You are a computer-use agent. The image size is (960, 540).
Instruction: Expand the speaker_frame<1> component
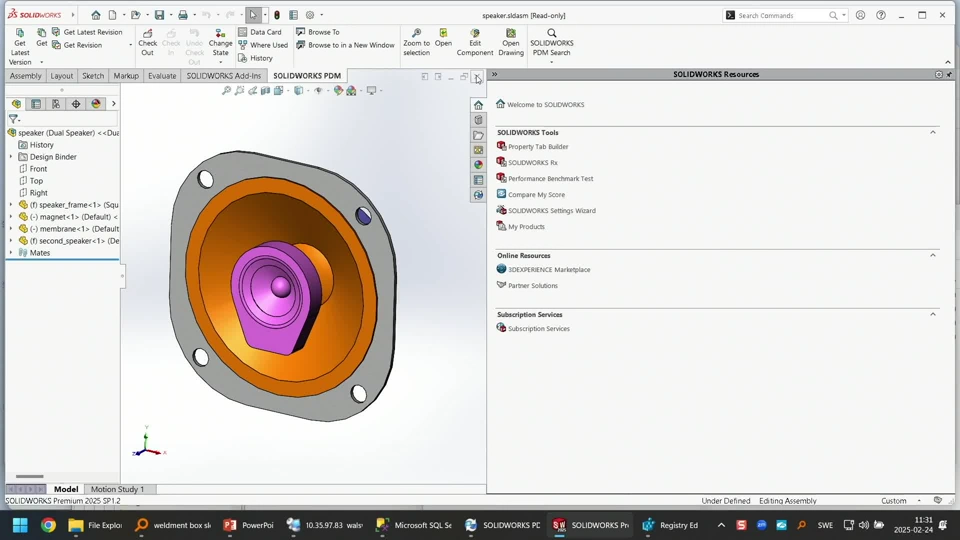tap(10, 204)
